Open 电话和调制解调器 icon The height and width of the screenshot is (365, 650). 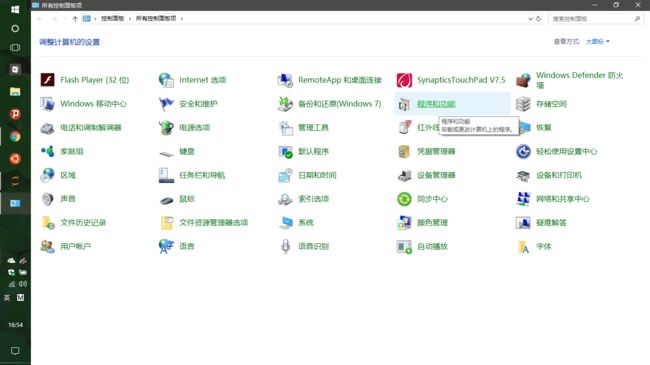tap(47, 127)
